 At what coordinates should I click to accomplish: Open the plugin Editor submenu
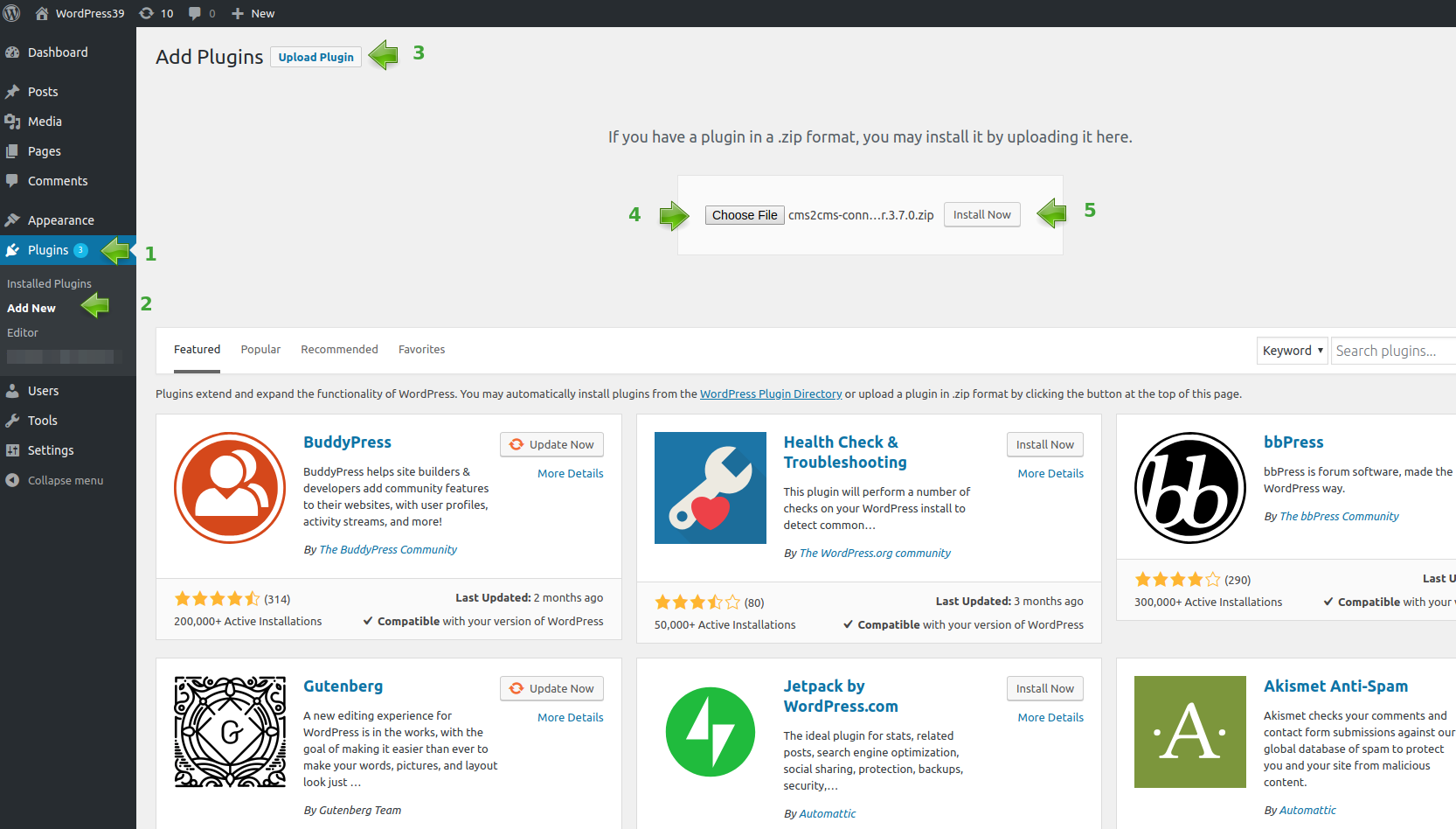23,332
